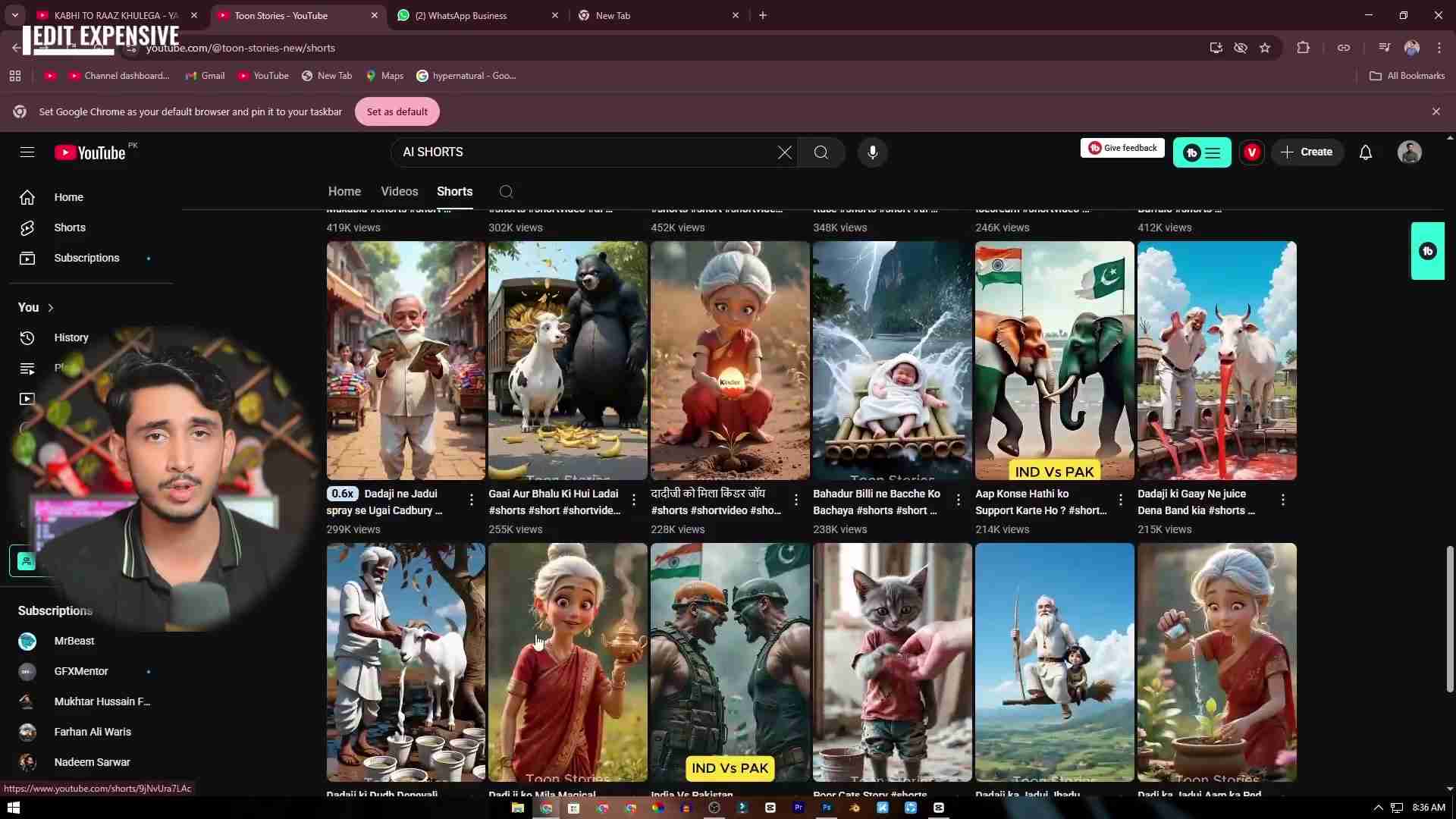The image size is (1456, 819).
Task: Open the Chrome extensions puzzle icon
Action: coord(1303,48)
